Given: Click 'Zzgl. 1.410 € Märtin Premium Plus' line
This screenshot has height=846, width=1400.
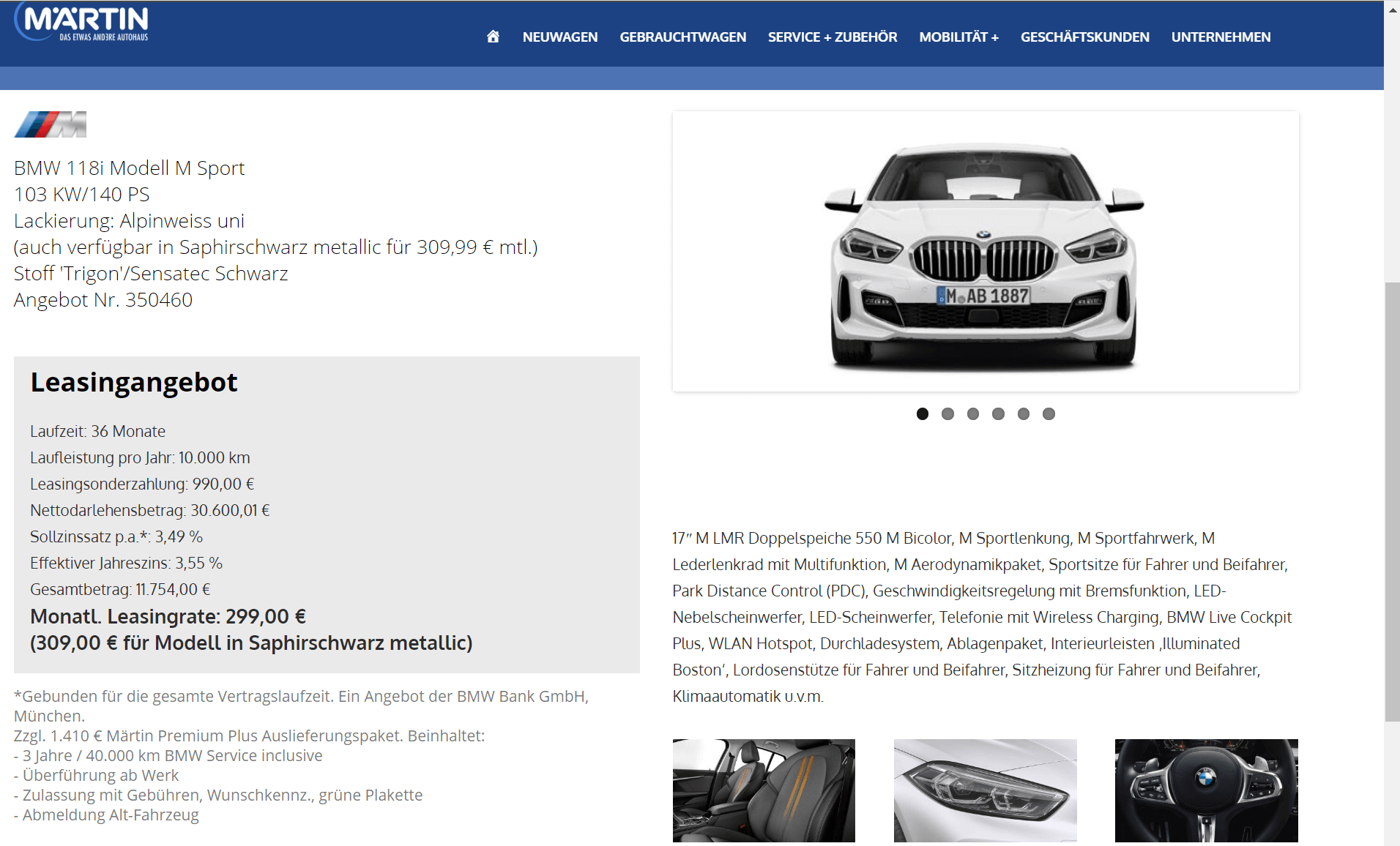Looking at the screenshot, I should [249, 735].
